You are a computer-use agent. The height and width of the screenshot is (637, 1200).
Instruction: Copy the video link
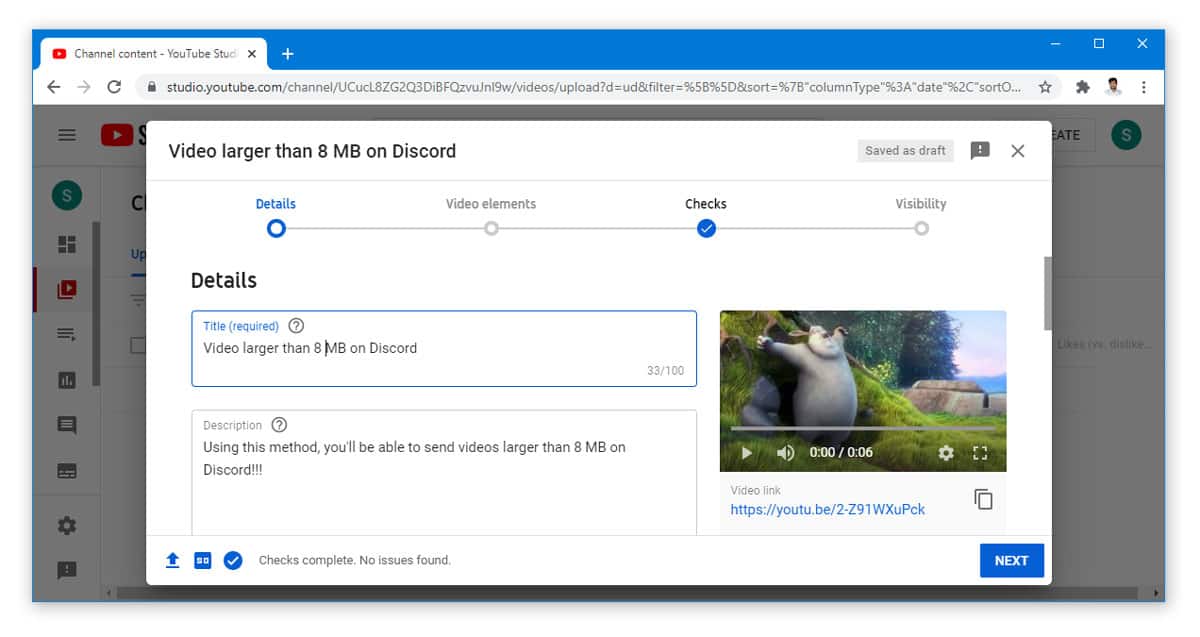984,499
